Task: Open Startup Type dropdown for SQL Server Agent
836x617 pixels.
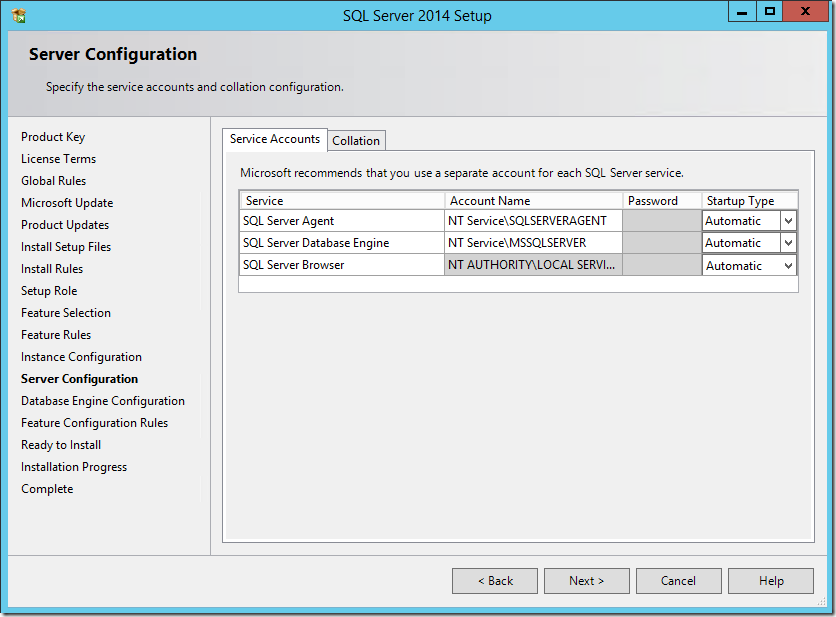Action: point(788,221)
